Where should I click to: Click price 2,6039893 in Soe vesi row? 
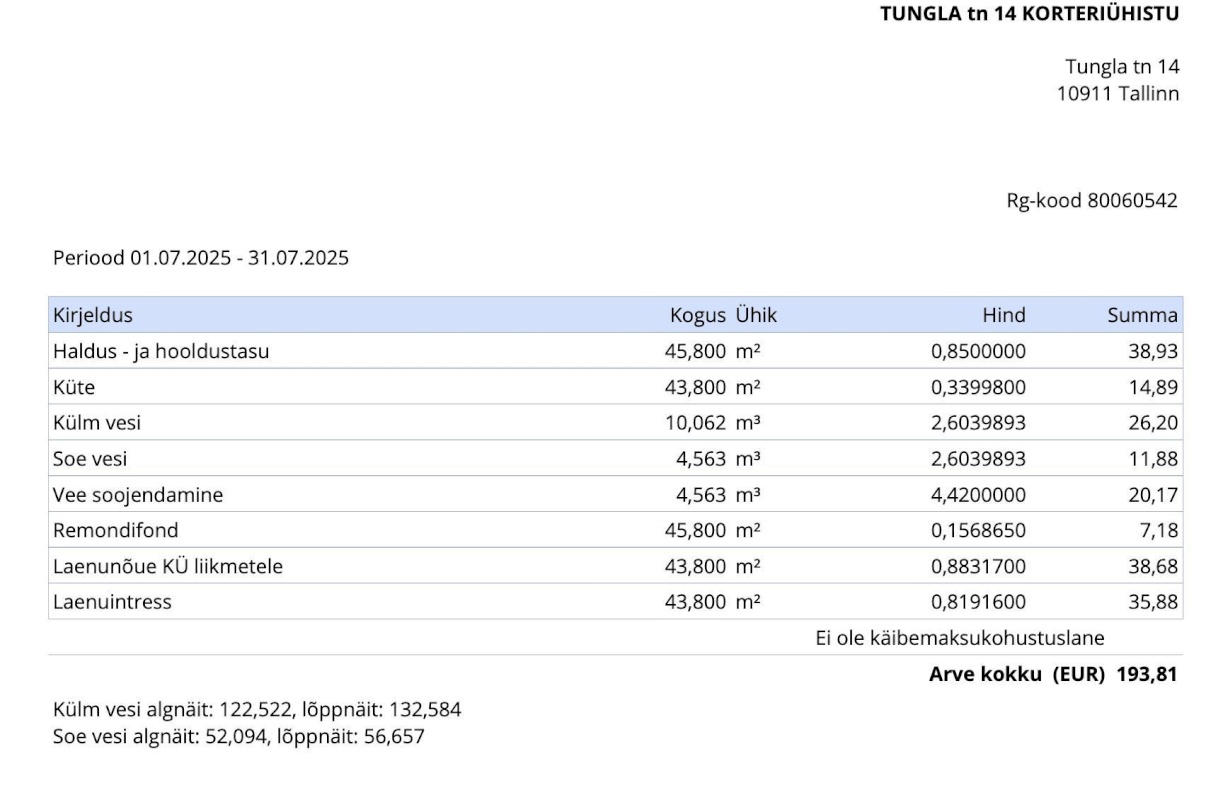978,459
